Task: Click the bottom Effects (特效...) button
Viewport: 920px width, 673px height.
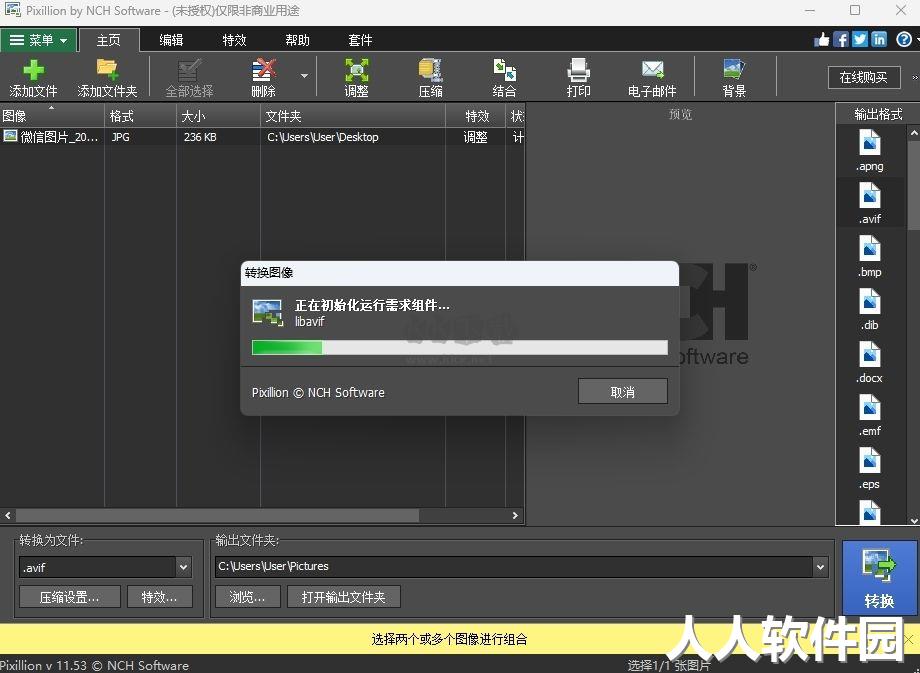Action: point(159,597)
